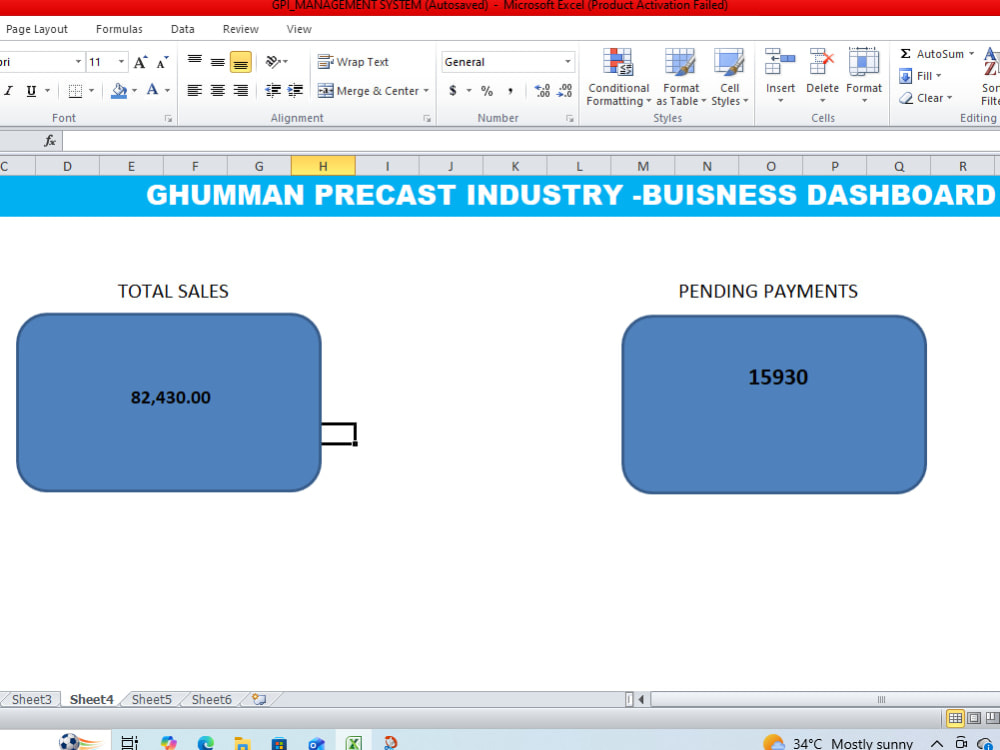Apply accounting dollar format
1000x750 pixels.
453,91
